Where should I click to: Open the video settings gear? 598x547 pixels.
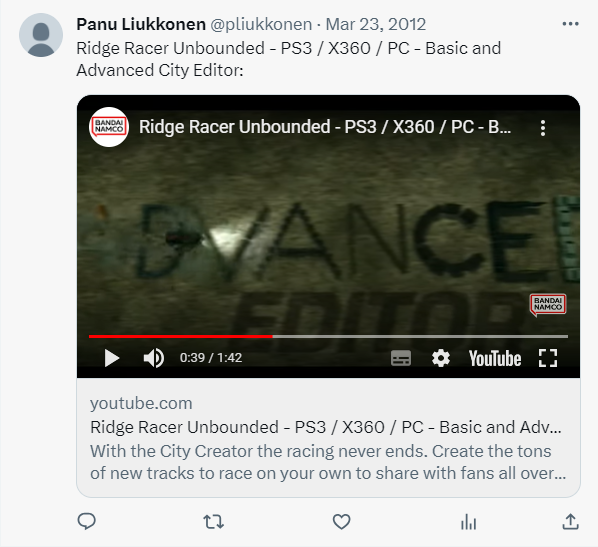(440, 358)
